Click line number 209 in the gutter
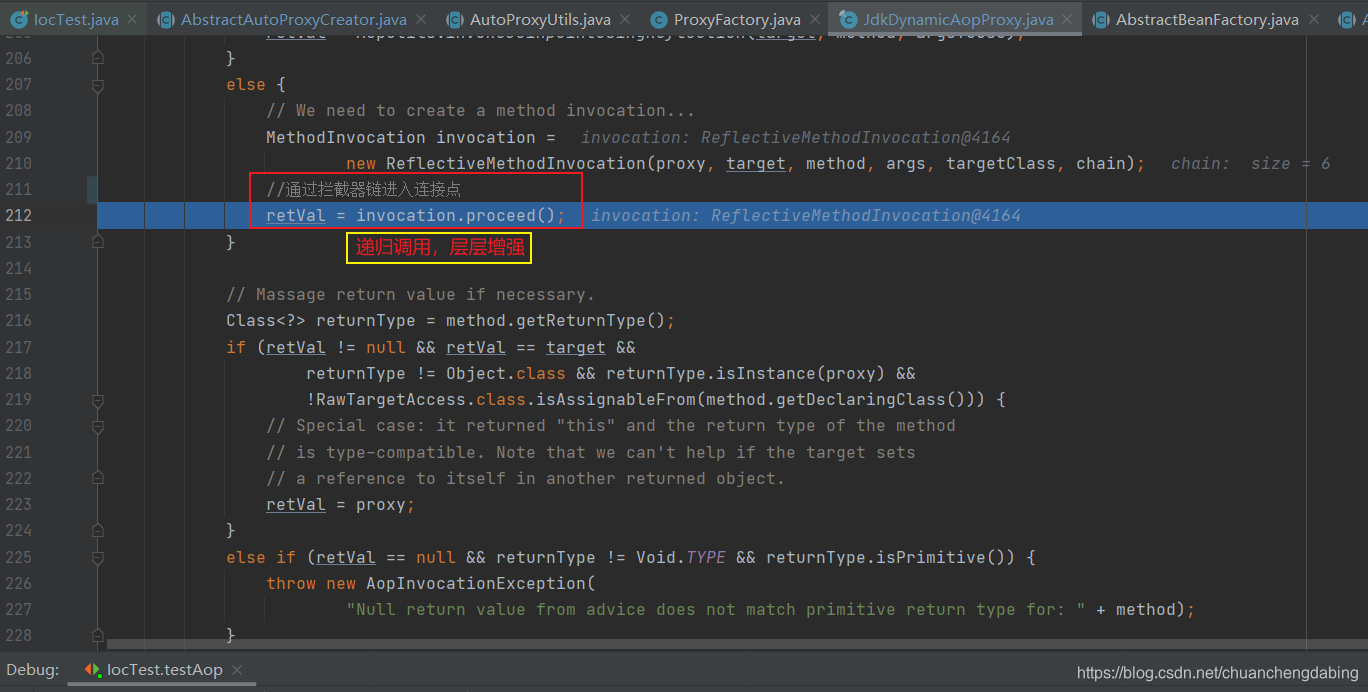The height and width of the screenshot is (692, 1368). point(19,137)
